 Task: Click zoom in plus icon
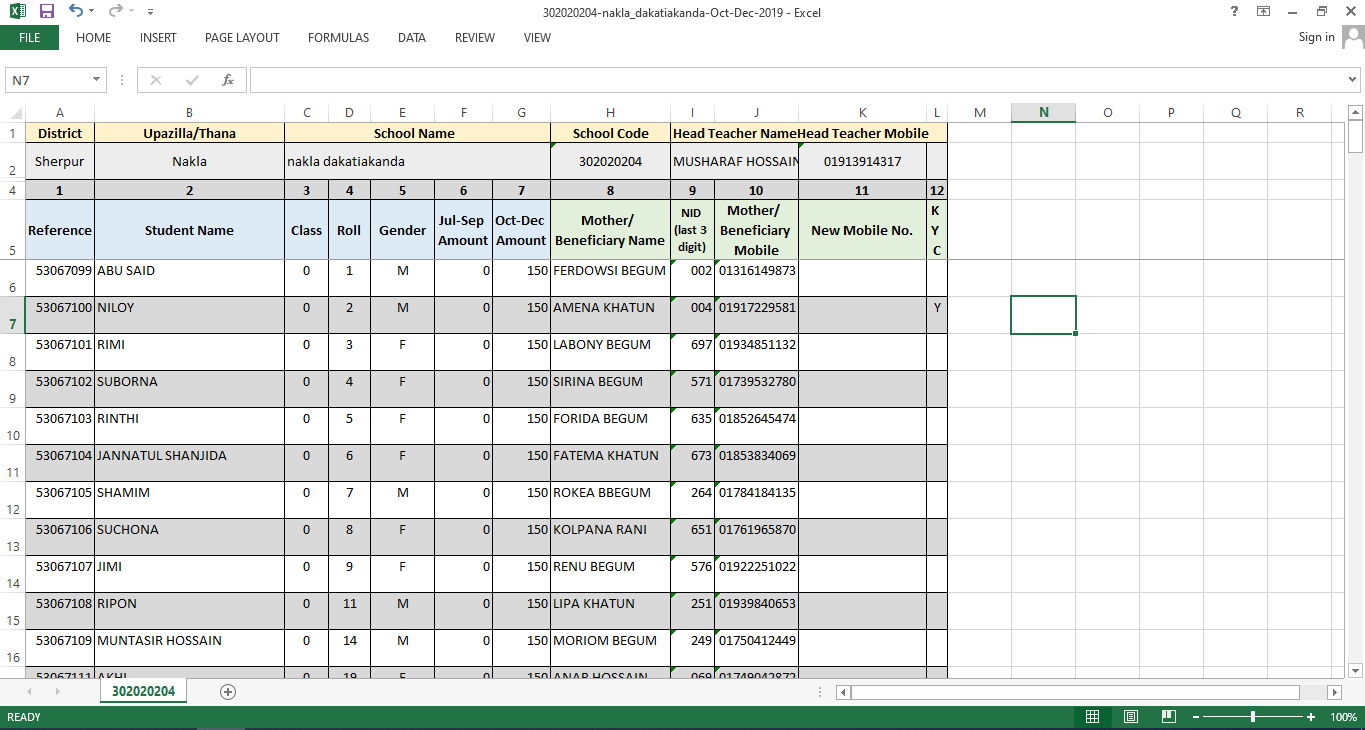coord(1311,717)
